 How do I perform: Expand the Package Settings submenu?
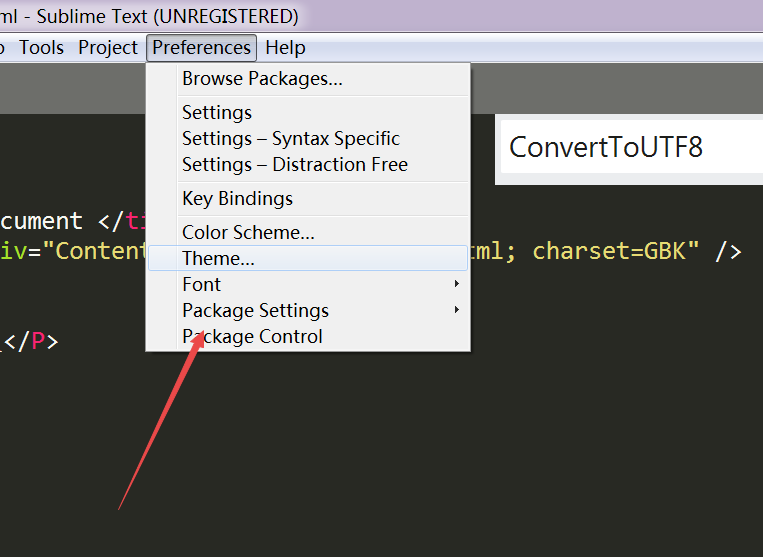308,310
